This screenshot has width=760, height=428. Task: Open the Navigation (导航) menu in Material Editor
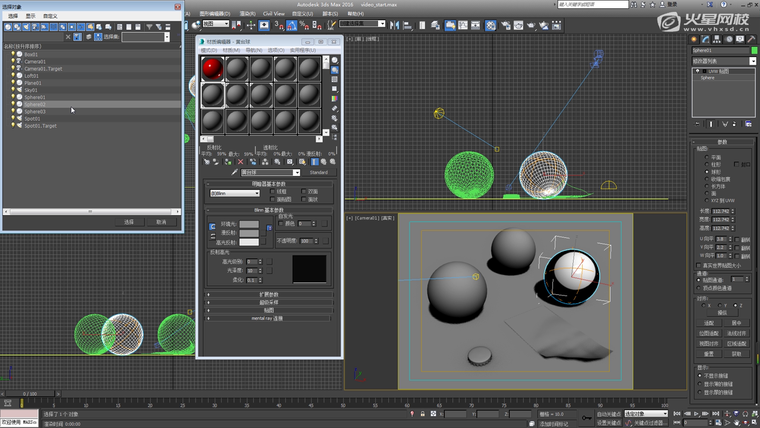click(255, 49)
